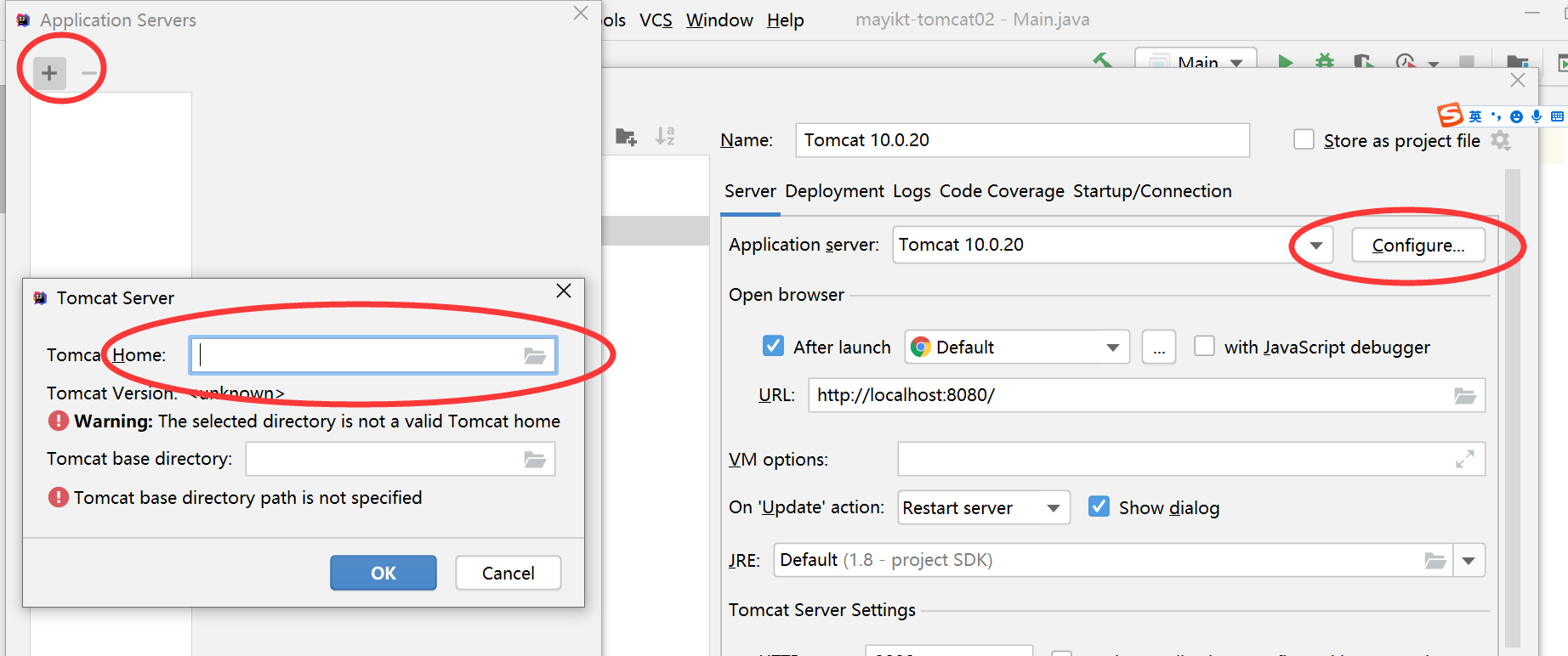Click Cancel in Tomcat Server dialog
This screenshot has height=656, width=1568.
pos(508,573)
